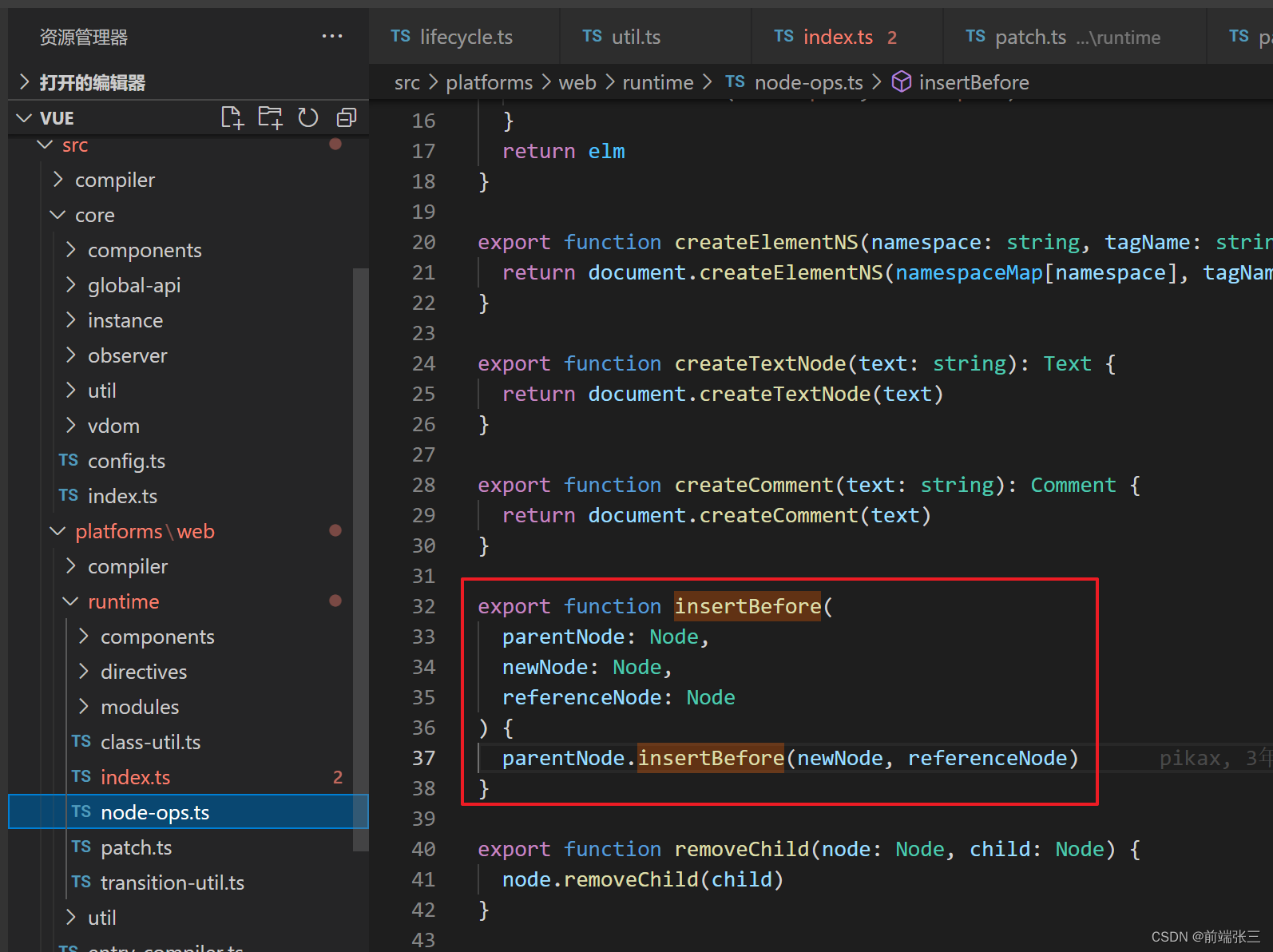
Task: Click TS icon beside config.ts file
Action: coord(69,460)
